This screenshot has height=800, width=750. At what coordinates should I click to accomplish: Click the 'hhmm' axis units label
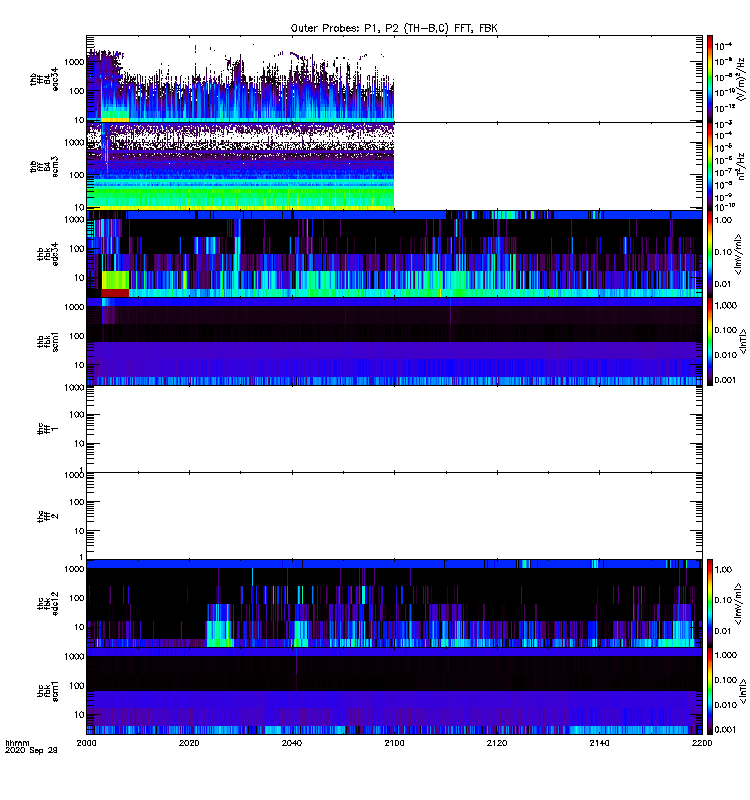tap(17, 743)
